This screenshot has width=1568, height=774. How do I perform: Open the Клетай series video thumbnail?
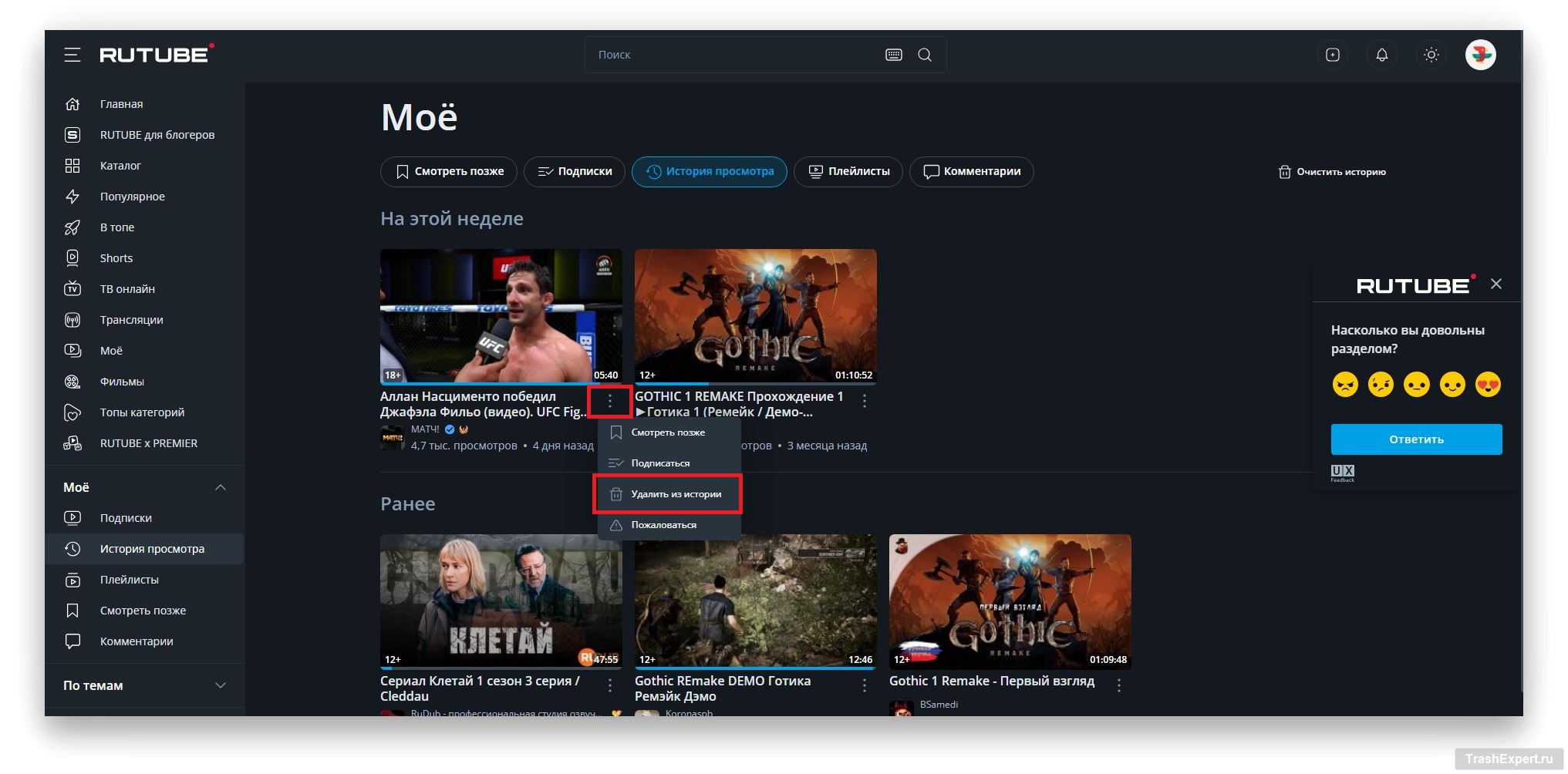pyautogui.click(x=501, y=601)
